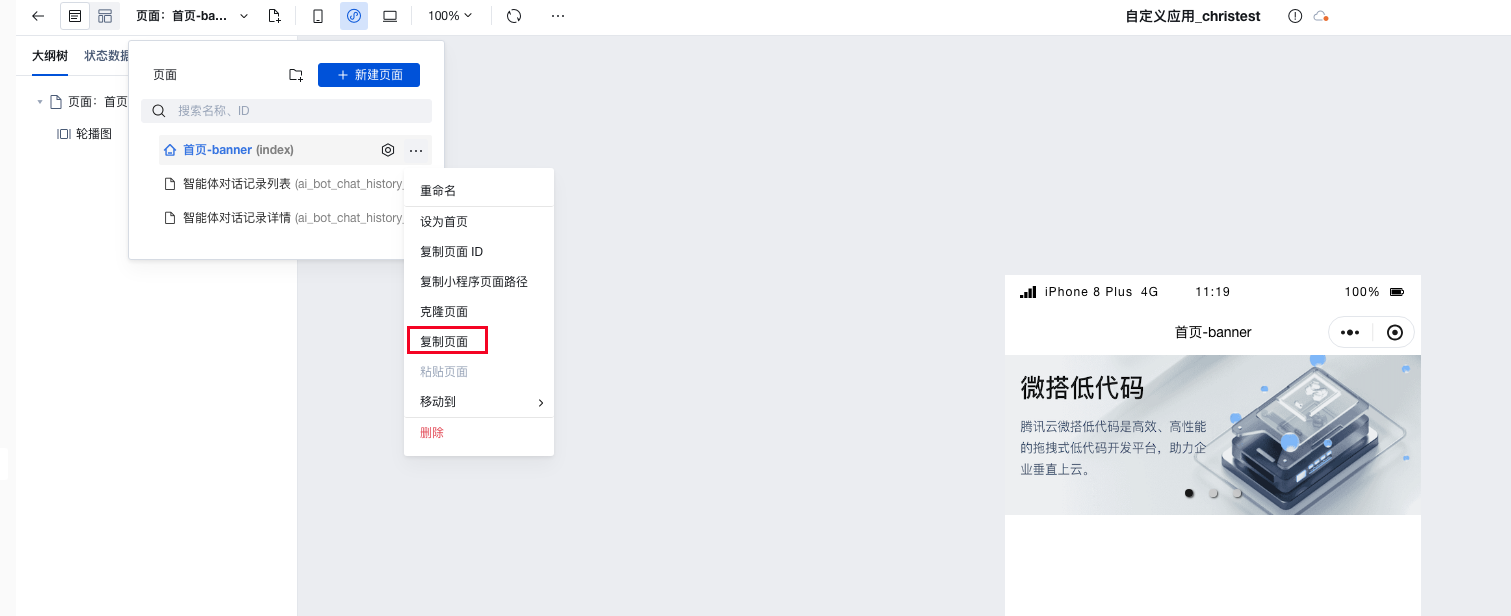Choose 复制页面 ID from context menu

[x=479, y=252]
